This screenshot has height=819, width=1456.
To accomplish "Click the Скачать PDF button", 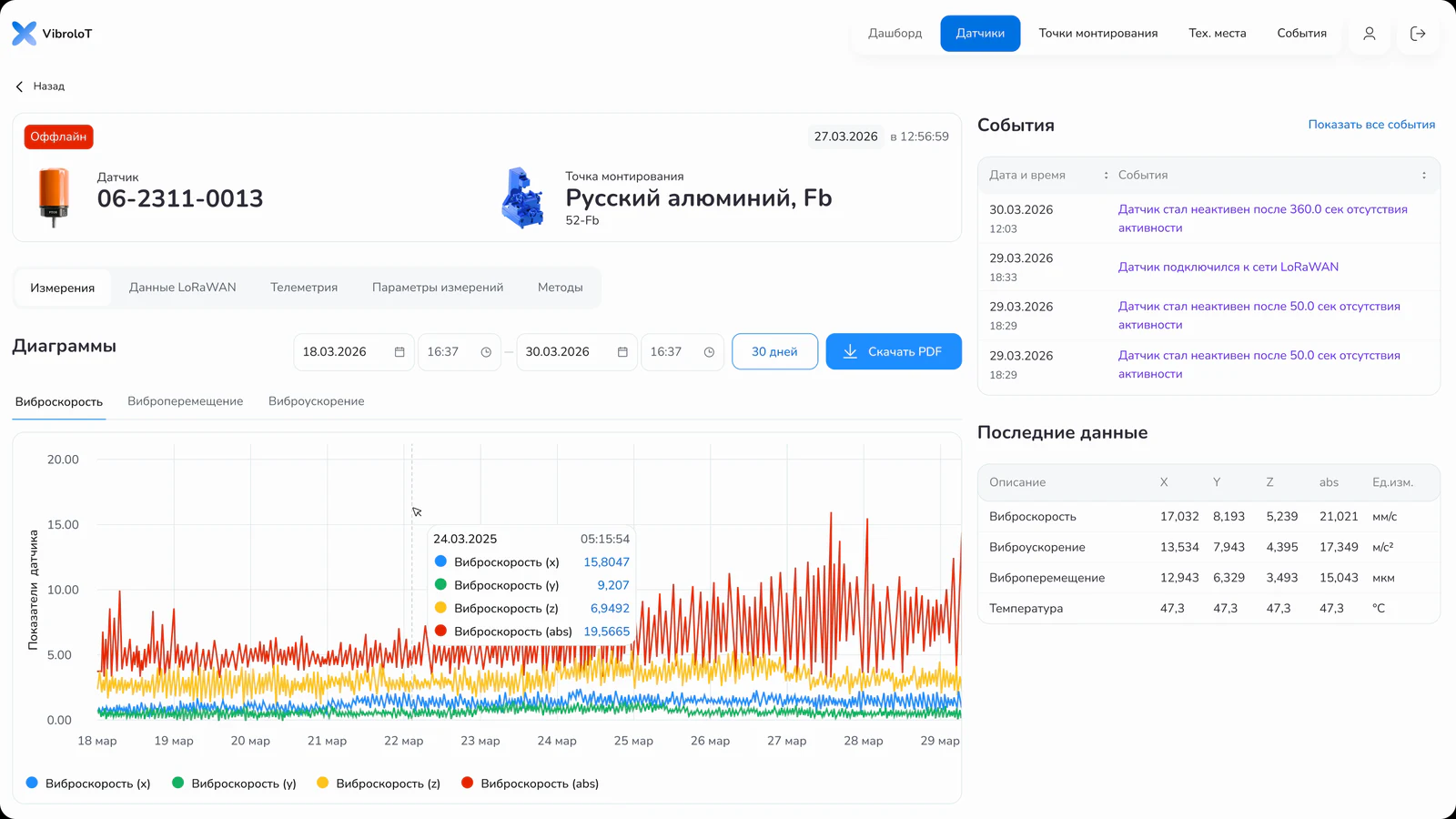I will click(x=894, y=352).
